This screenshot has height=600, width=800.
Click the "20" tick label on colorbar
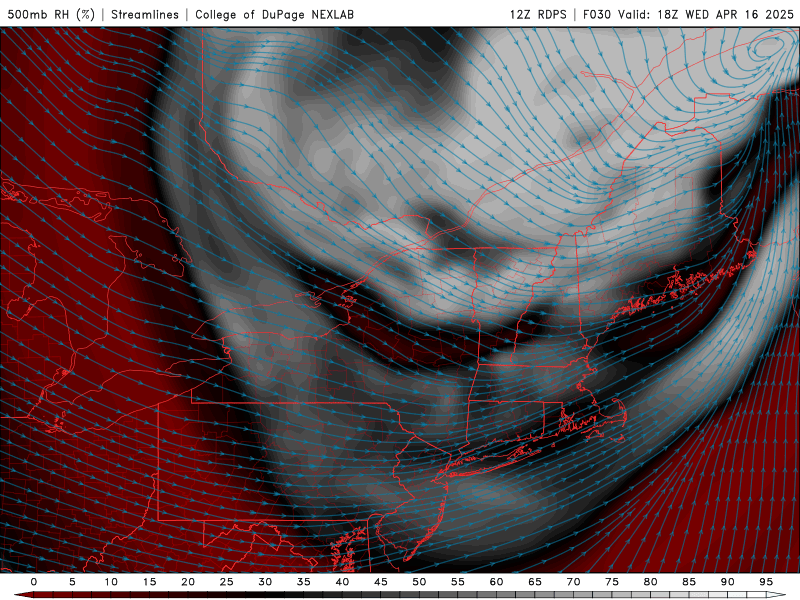click(188, 582)
